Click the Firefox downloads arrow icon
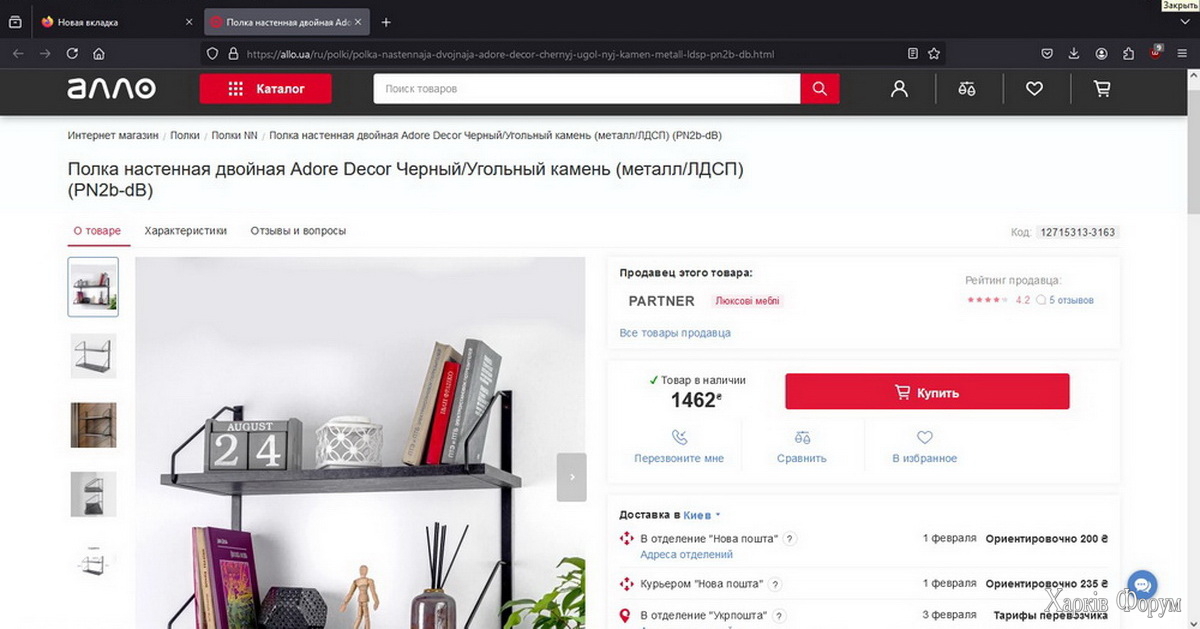 tap(1074, 54)
